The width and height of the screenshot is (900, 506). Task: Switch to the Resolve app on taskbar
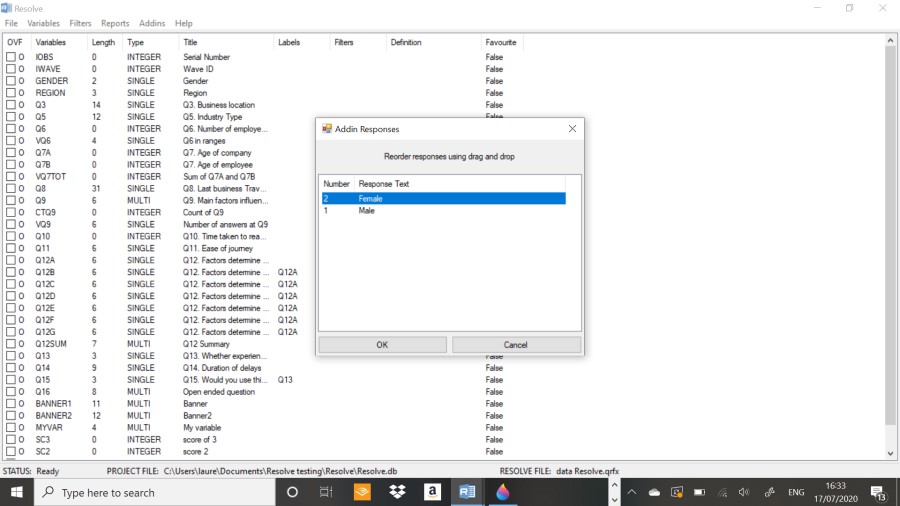467,492
